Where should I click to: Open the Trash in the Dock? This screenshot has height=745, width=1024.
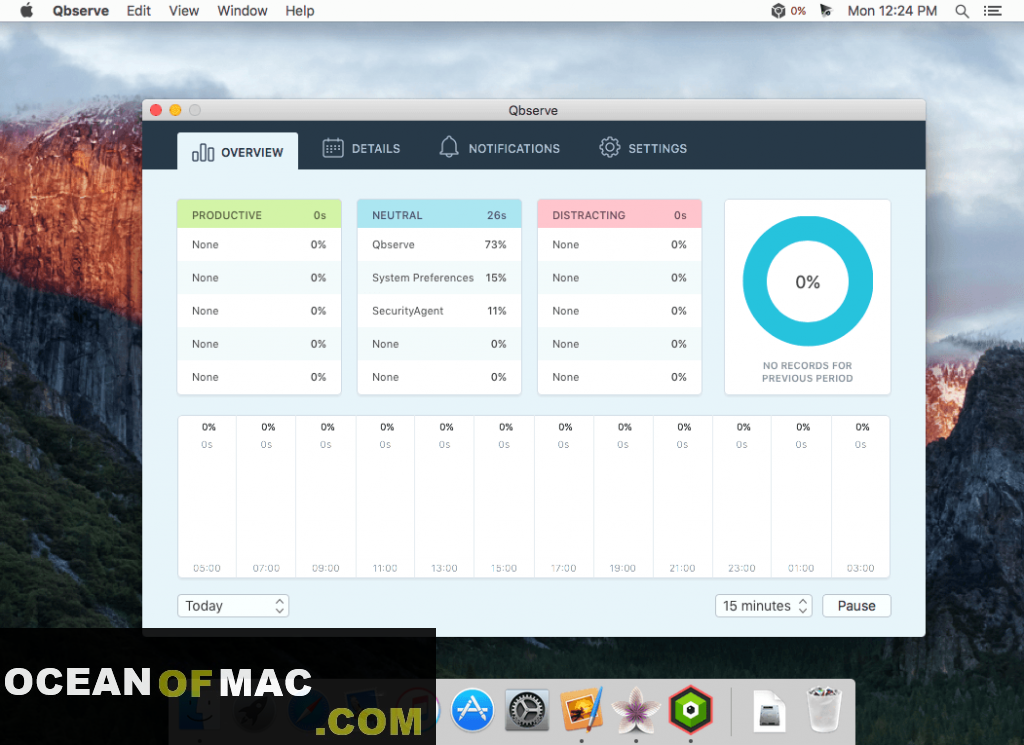(x=824, y=710)
